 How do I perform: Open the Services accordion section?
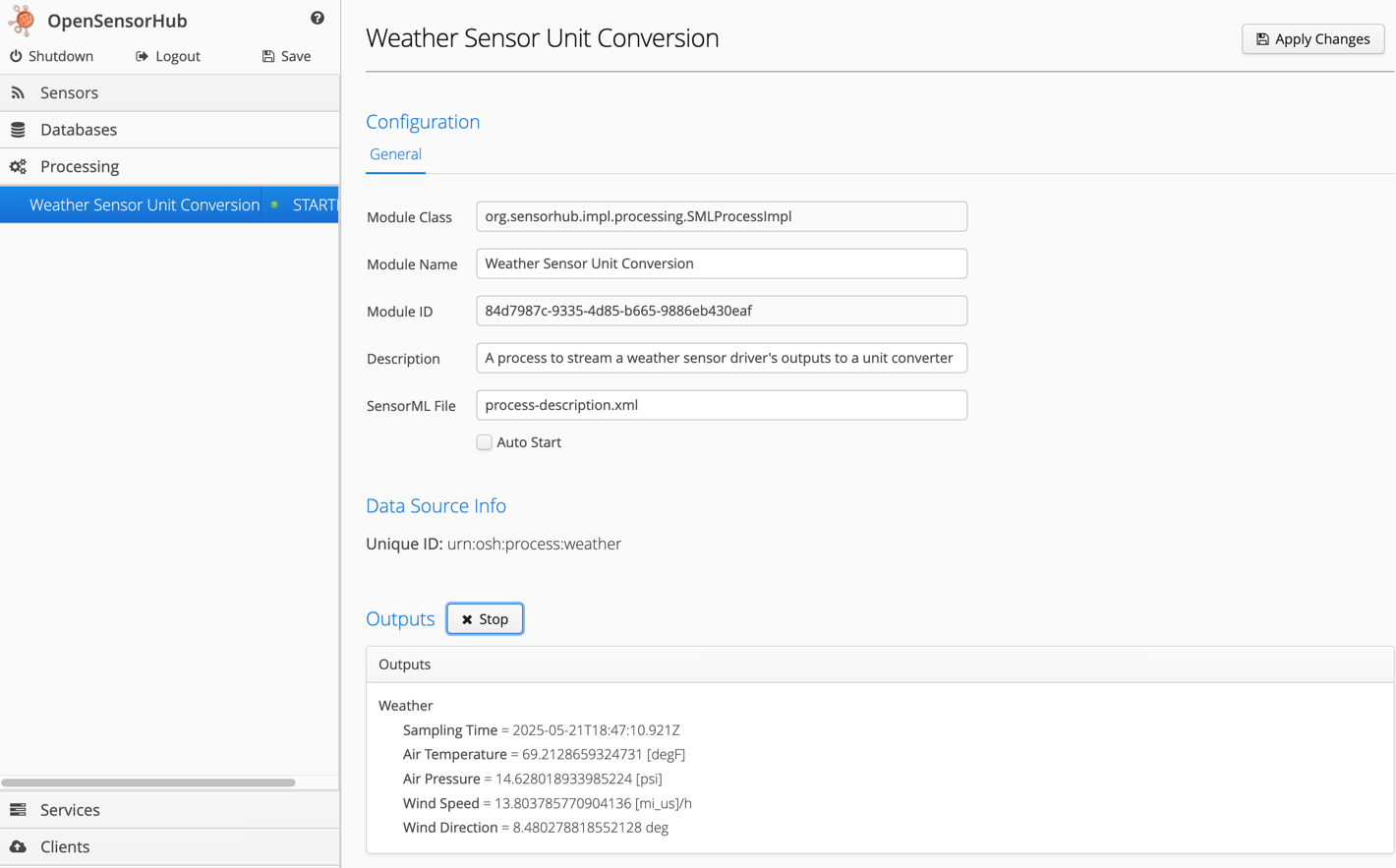click(x=70, y=810)
